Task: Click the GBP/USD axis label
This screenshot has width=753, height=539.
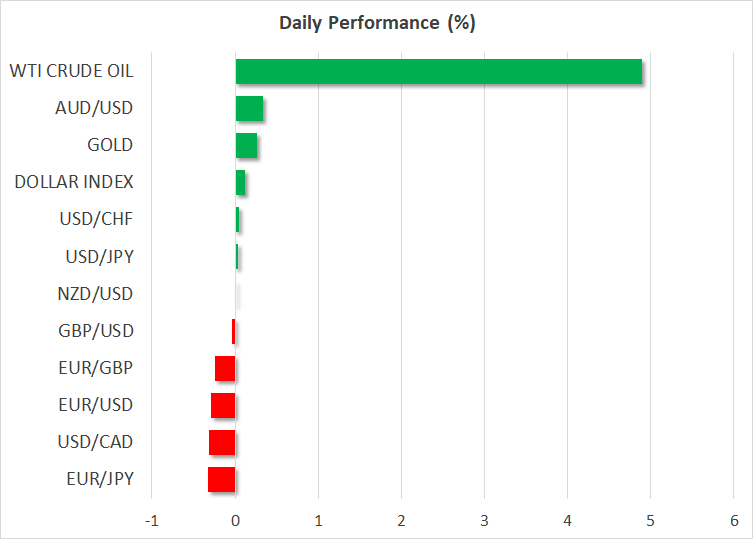Action: (x=97, y=331)
